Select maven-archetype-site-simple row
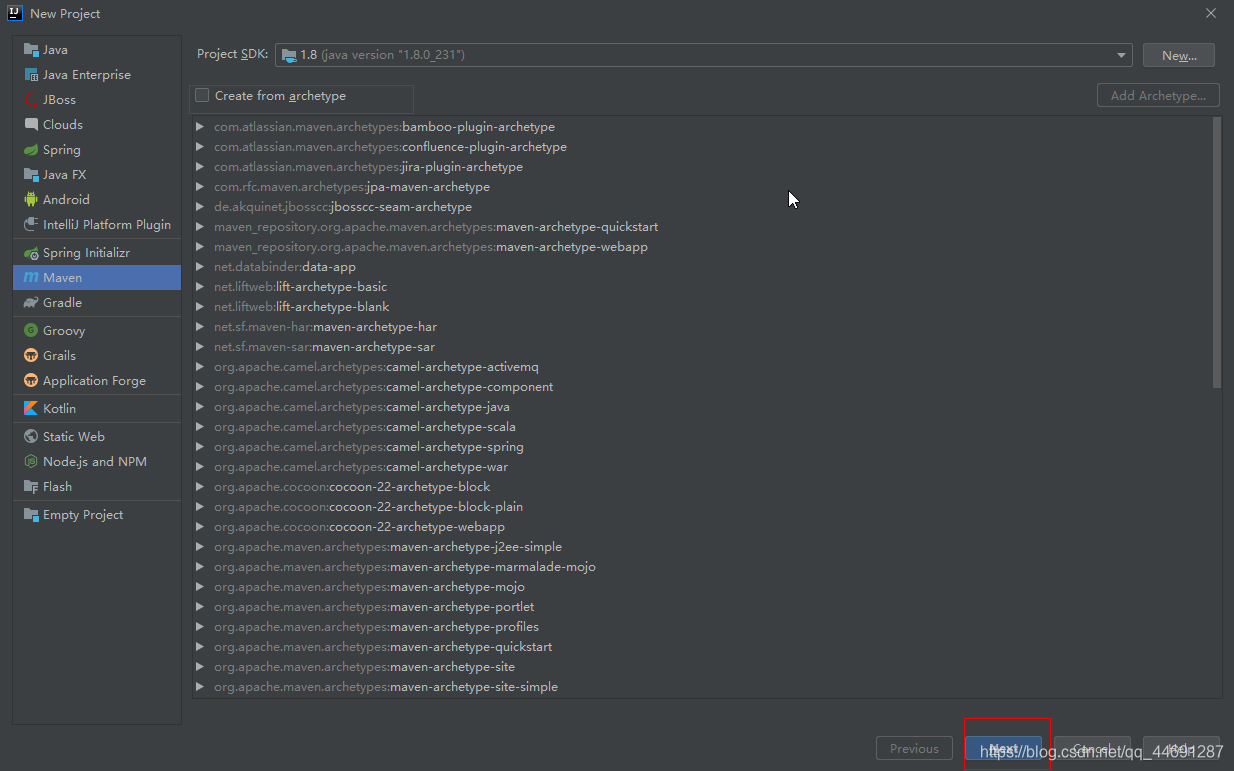This screenshot has height=771, width=1234. 702,687
